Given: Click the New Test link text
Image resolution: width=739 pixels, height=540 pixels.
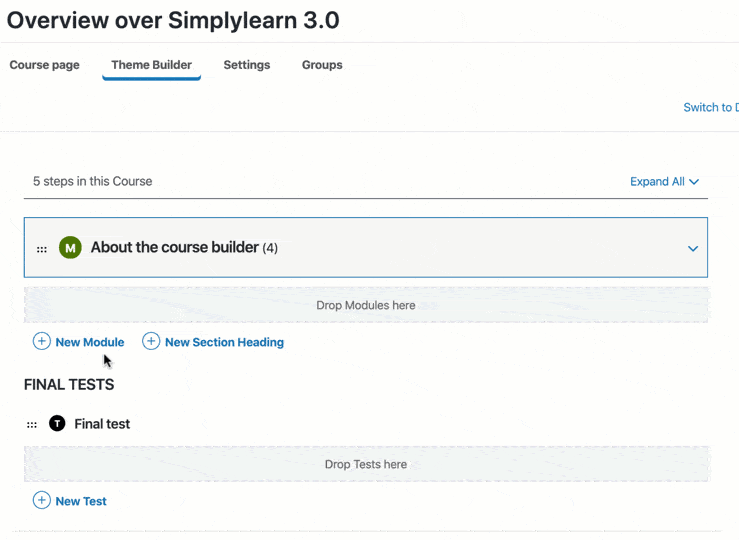Looking at the screenshot, I should point(81,501).
